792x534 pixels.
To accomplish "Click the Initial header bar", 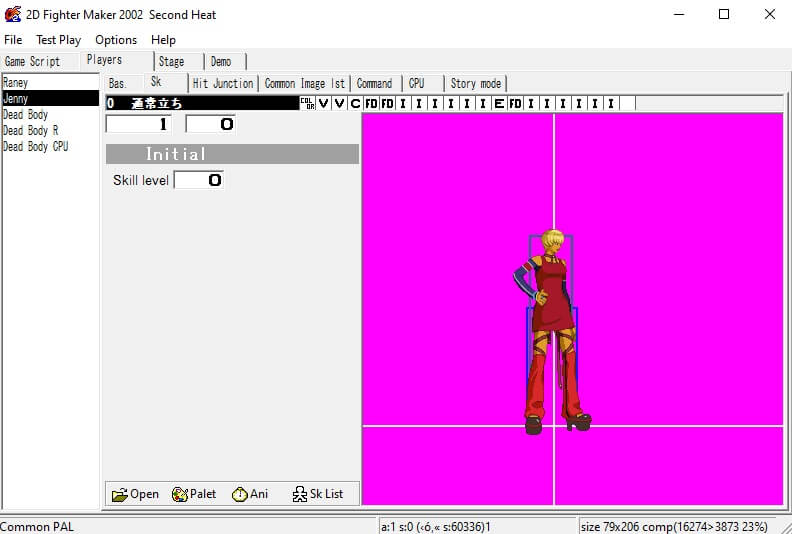I will coord(232,154).
